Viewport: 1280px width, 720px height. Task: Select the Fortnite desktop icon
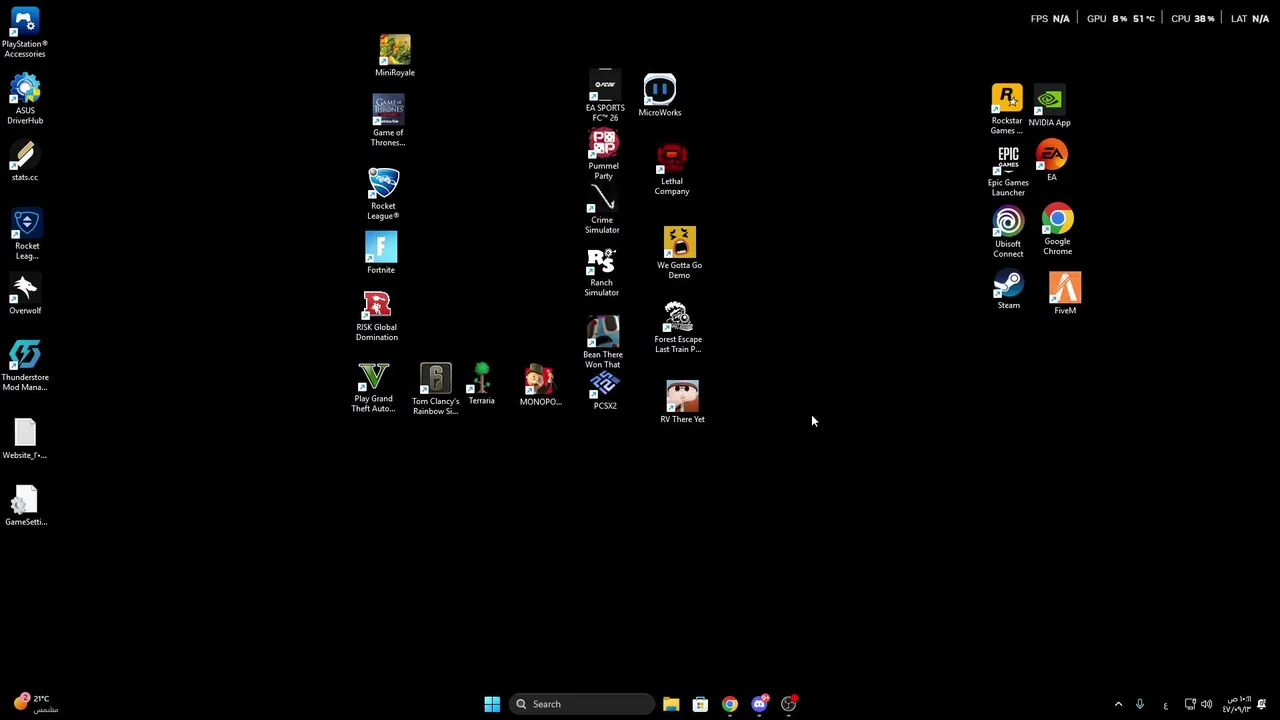click(381, 253)
